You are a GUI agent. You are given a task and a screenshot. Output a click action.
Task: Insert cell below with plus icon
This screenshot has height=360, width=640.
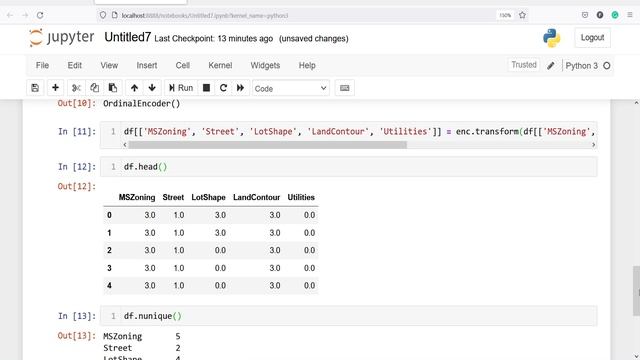point(55,88)
